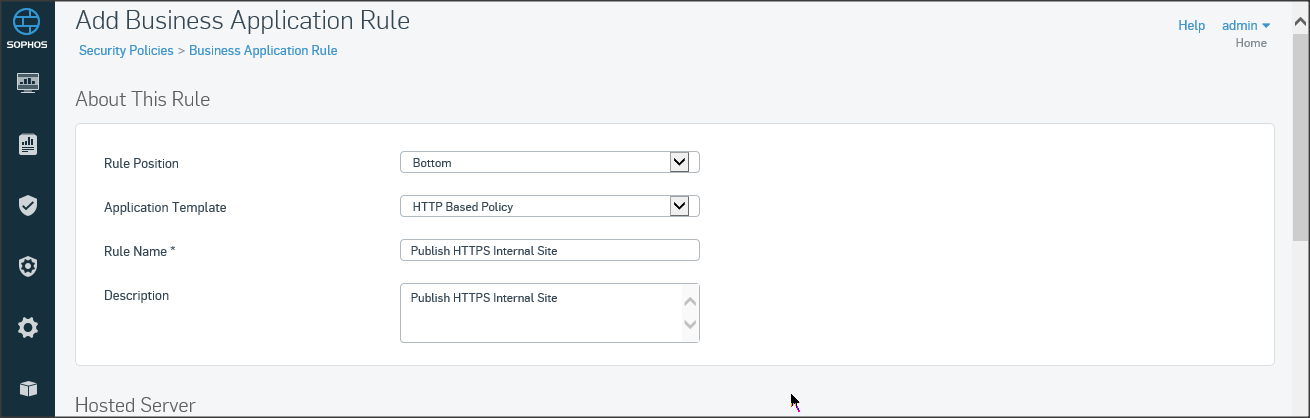Go to Security Policies breadcrumb
This screenshot has width=1310, height=418.
[x=126, y=50]
